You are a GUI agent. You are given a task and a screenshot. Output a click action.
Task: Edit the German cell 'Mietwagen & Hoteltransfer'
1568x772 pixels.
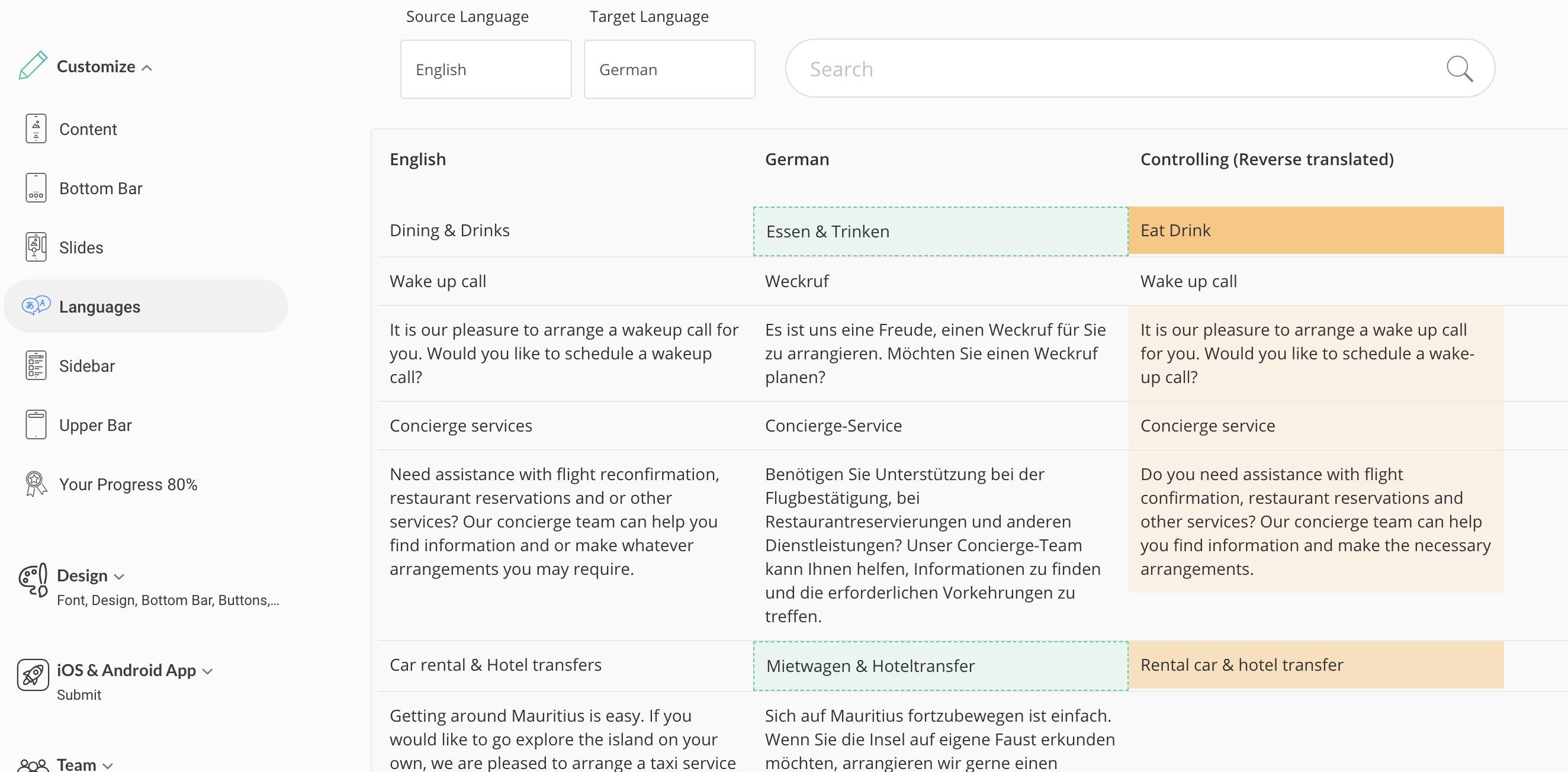click(940, 665)
